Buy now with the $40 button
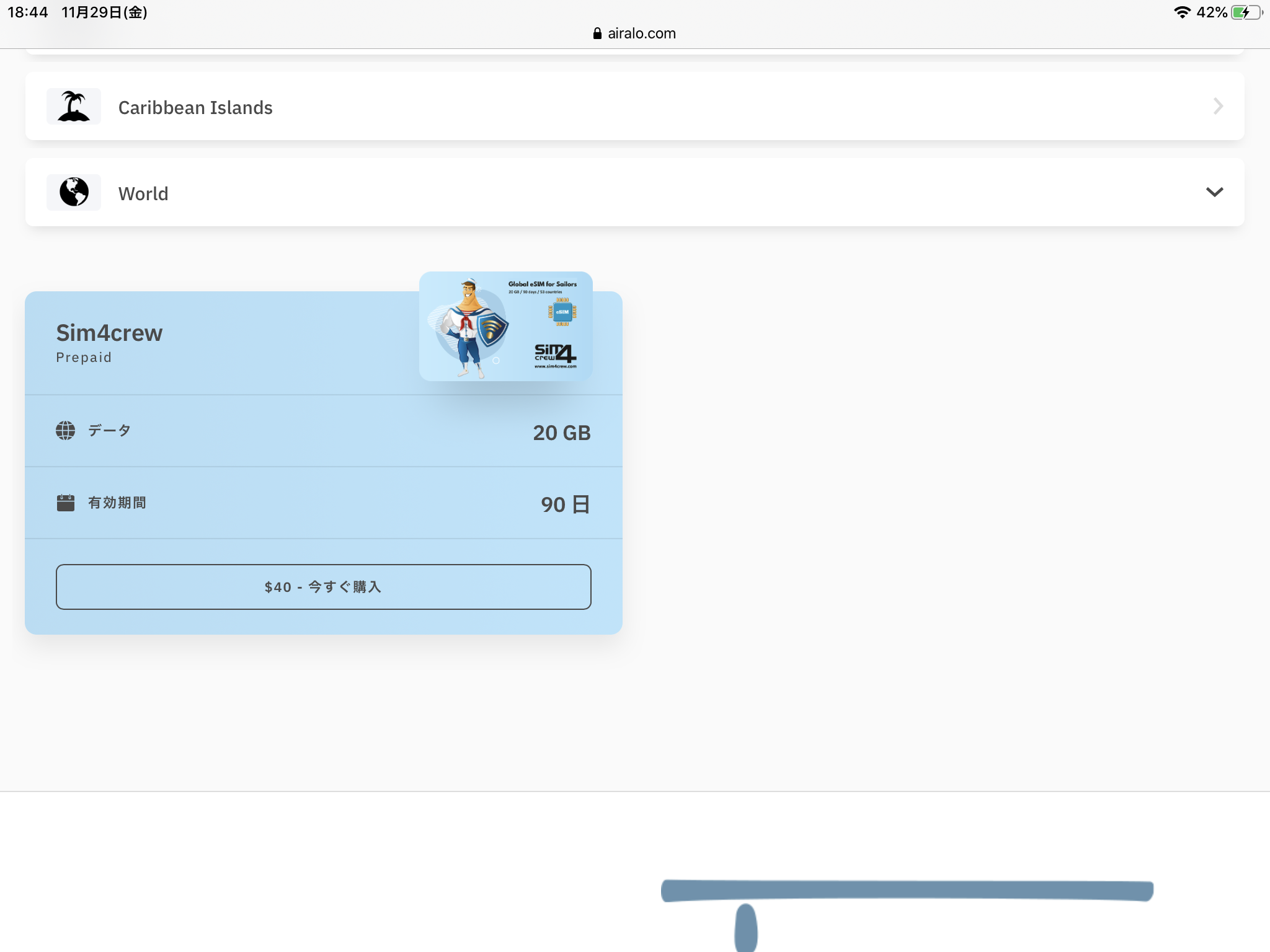The height and width of the screenshot is (952, 1270). click(x=323, y=586)
